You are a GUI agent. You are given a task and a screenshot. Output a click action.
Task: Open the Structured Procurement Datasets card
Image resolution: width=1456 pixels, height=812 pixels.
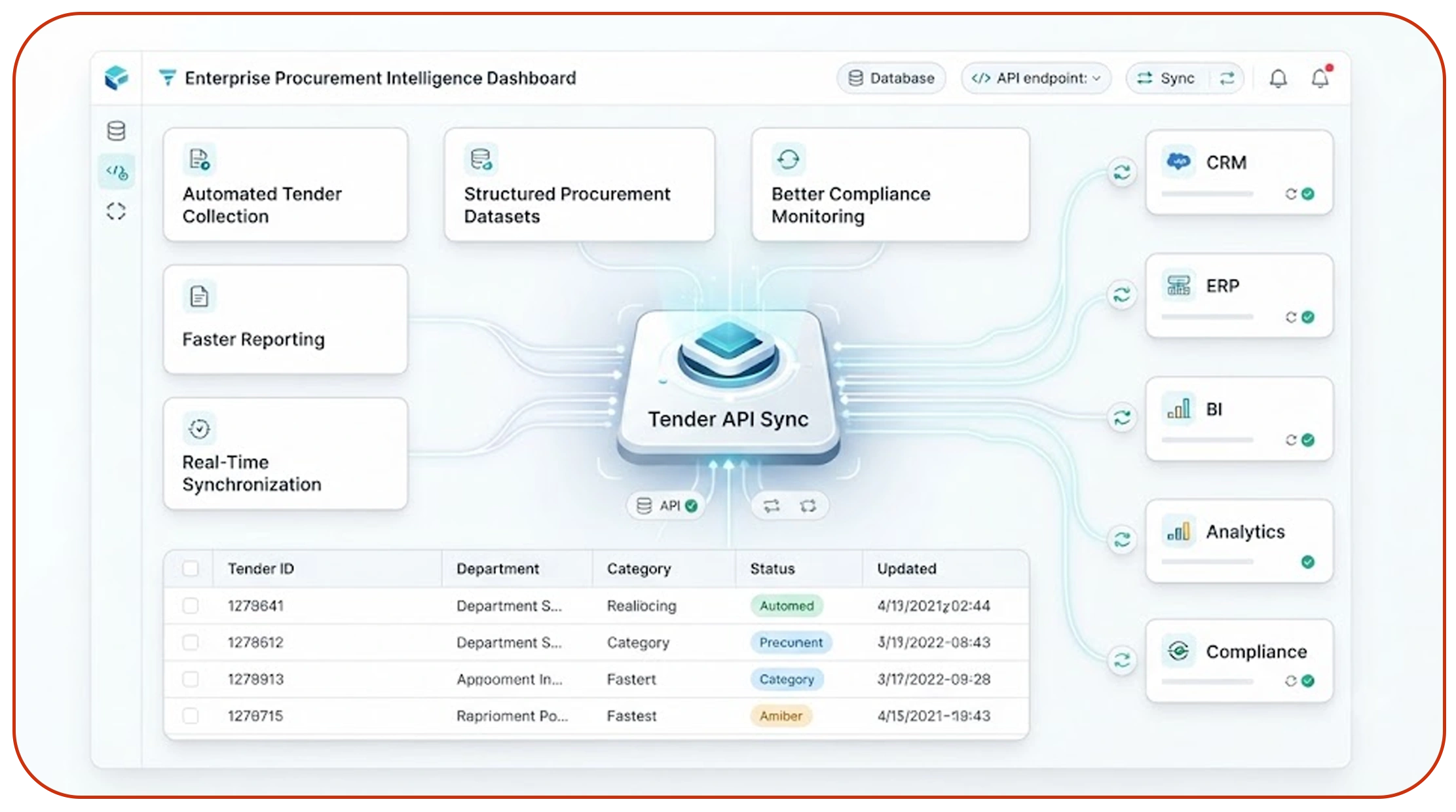coord(580,185)
